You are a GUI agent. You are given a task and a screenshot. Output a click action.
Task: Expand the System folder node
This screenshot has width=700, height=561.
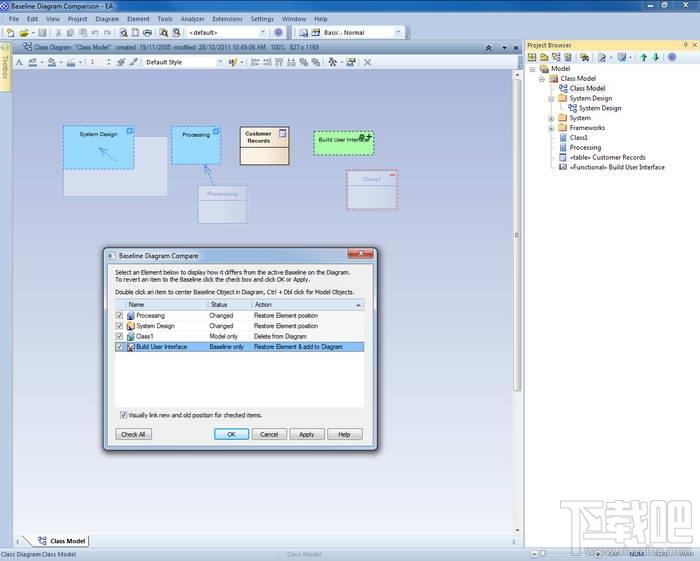(551, 118)
